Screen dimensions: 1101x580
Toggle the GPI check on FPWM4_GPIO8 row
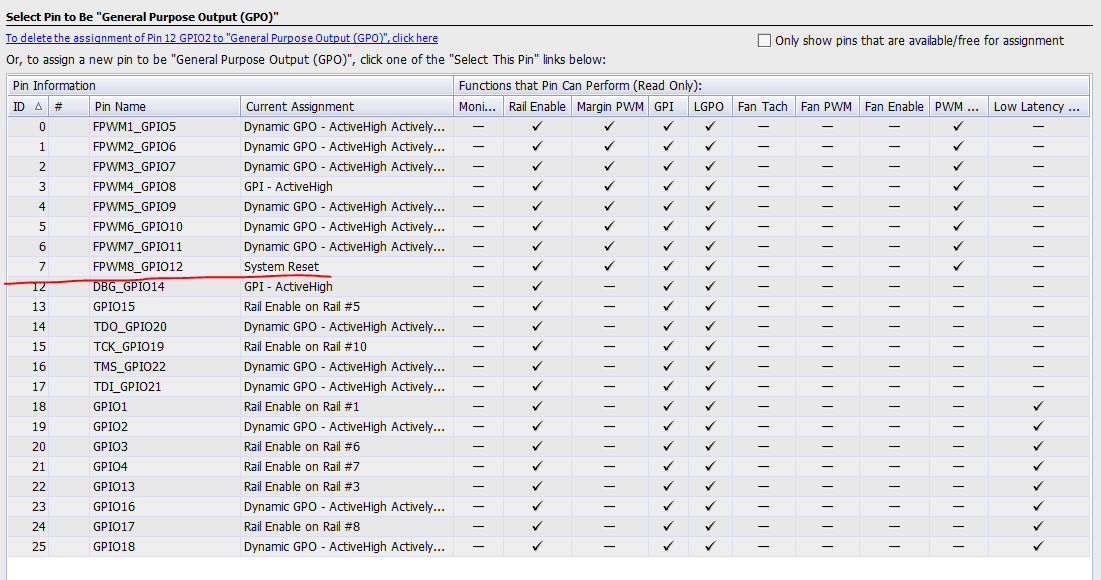(x=667, y=186)
